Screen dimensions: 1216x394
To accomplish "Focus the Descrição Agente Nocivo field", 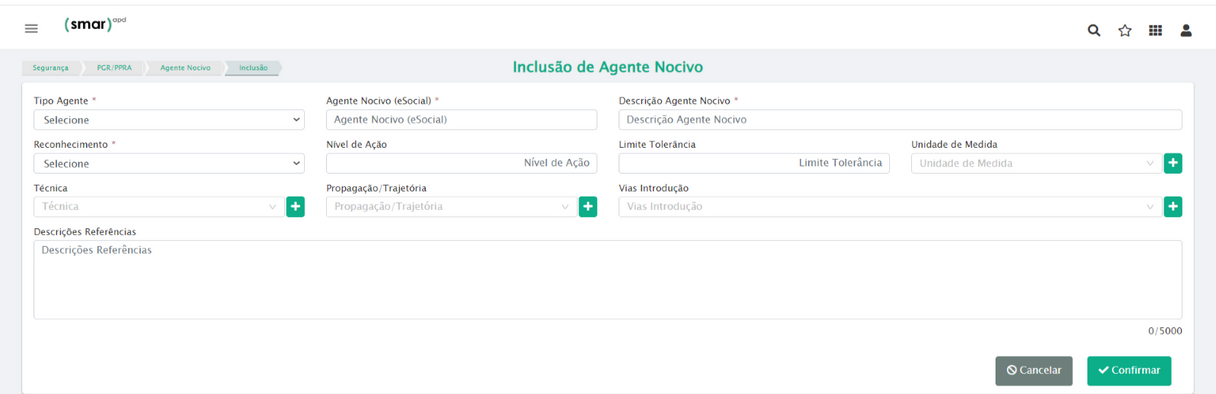I will pos(900,120).
